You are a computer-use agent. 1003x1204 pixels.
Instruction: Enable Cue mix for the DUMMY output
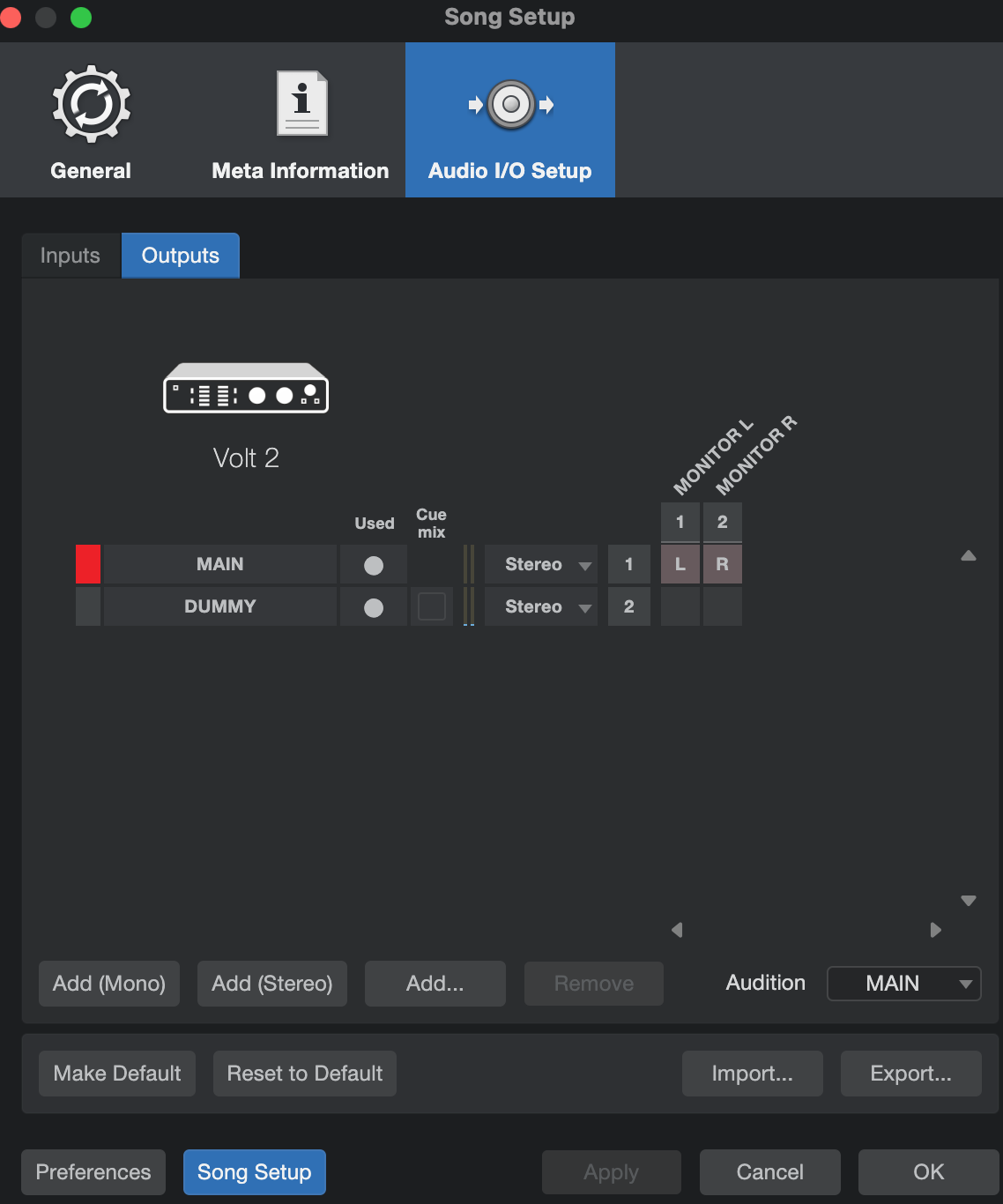(432, 606)
